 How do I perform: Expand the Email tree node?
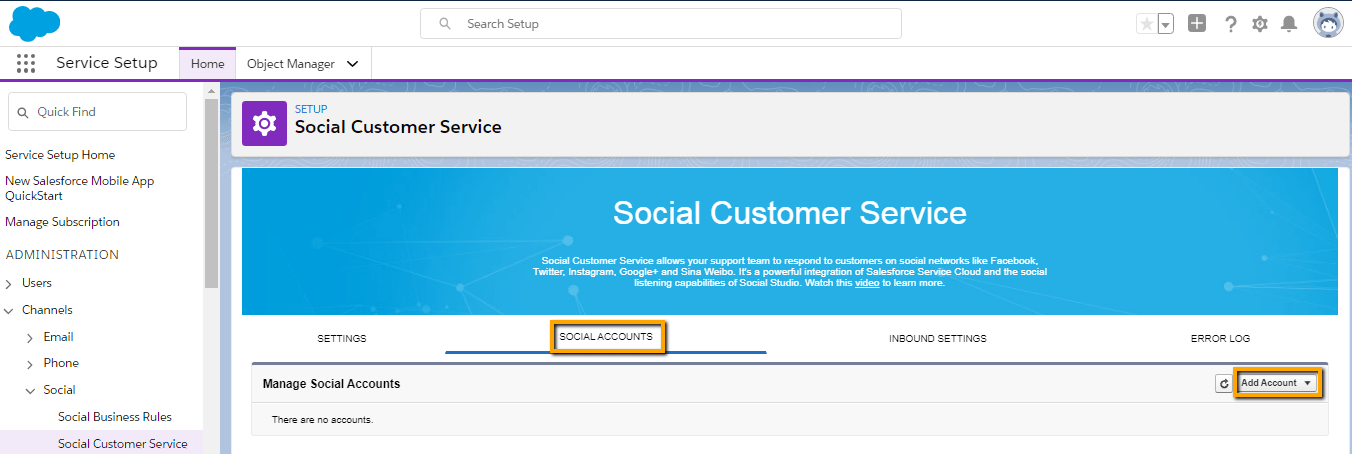(x=30, y=338)
